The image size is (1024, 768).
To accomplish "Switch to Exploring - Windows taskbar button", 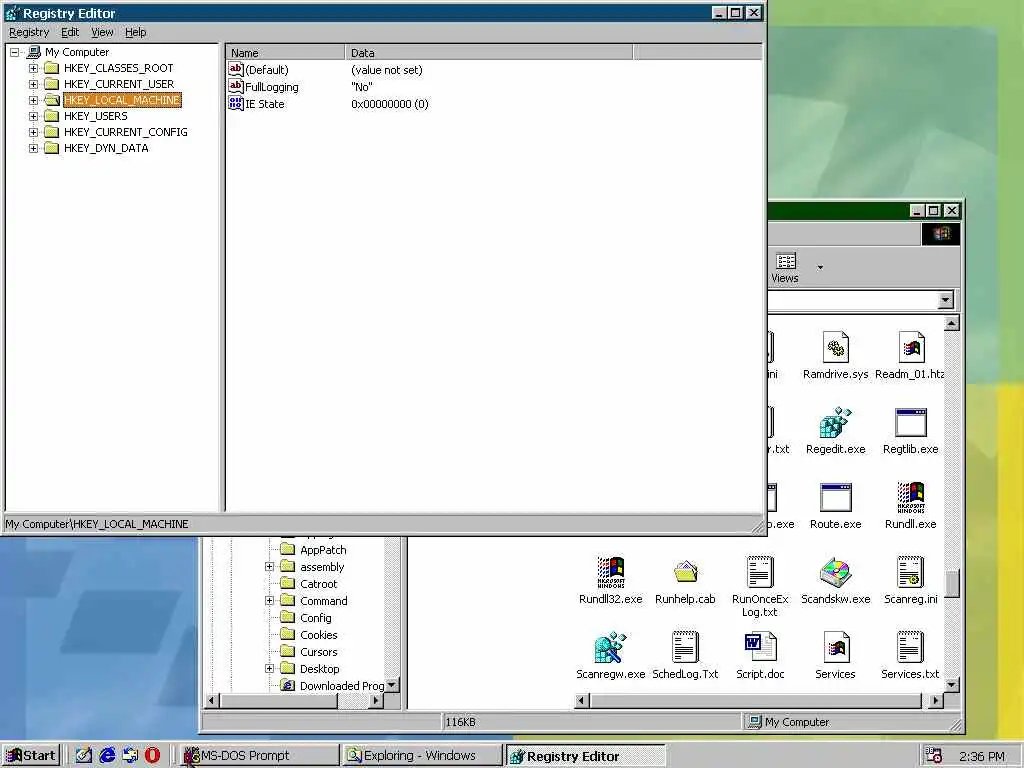I will pyautogui.click(x=422, y=756).
